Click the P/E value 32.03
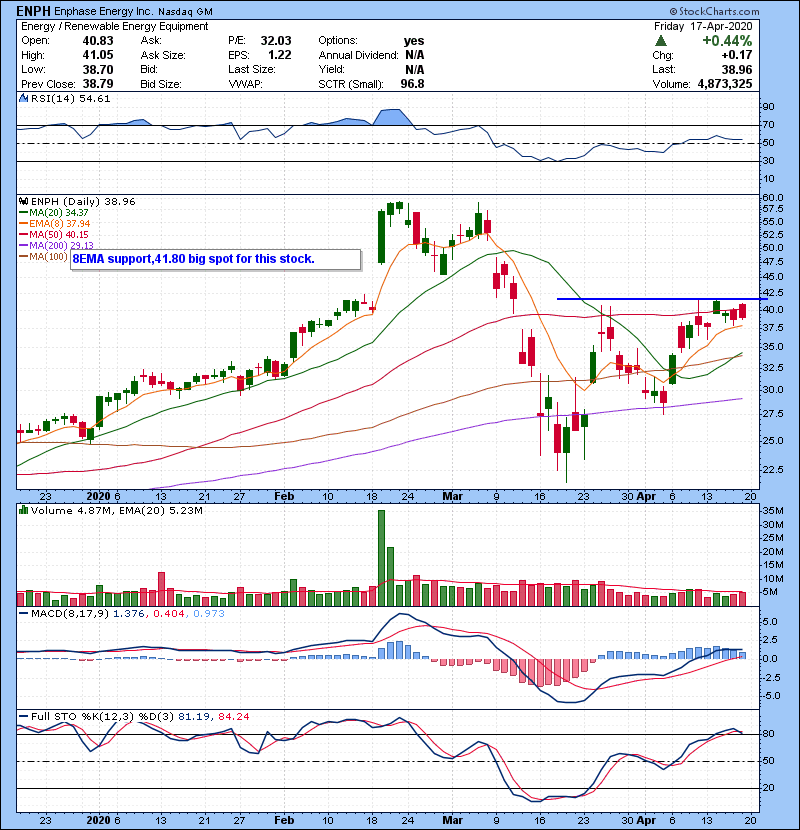Image resolution: width=800 pixels, height=830 pixels. point(276,41)
